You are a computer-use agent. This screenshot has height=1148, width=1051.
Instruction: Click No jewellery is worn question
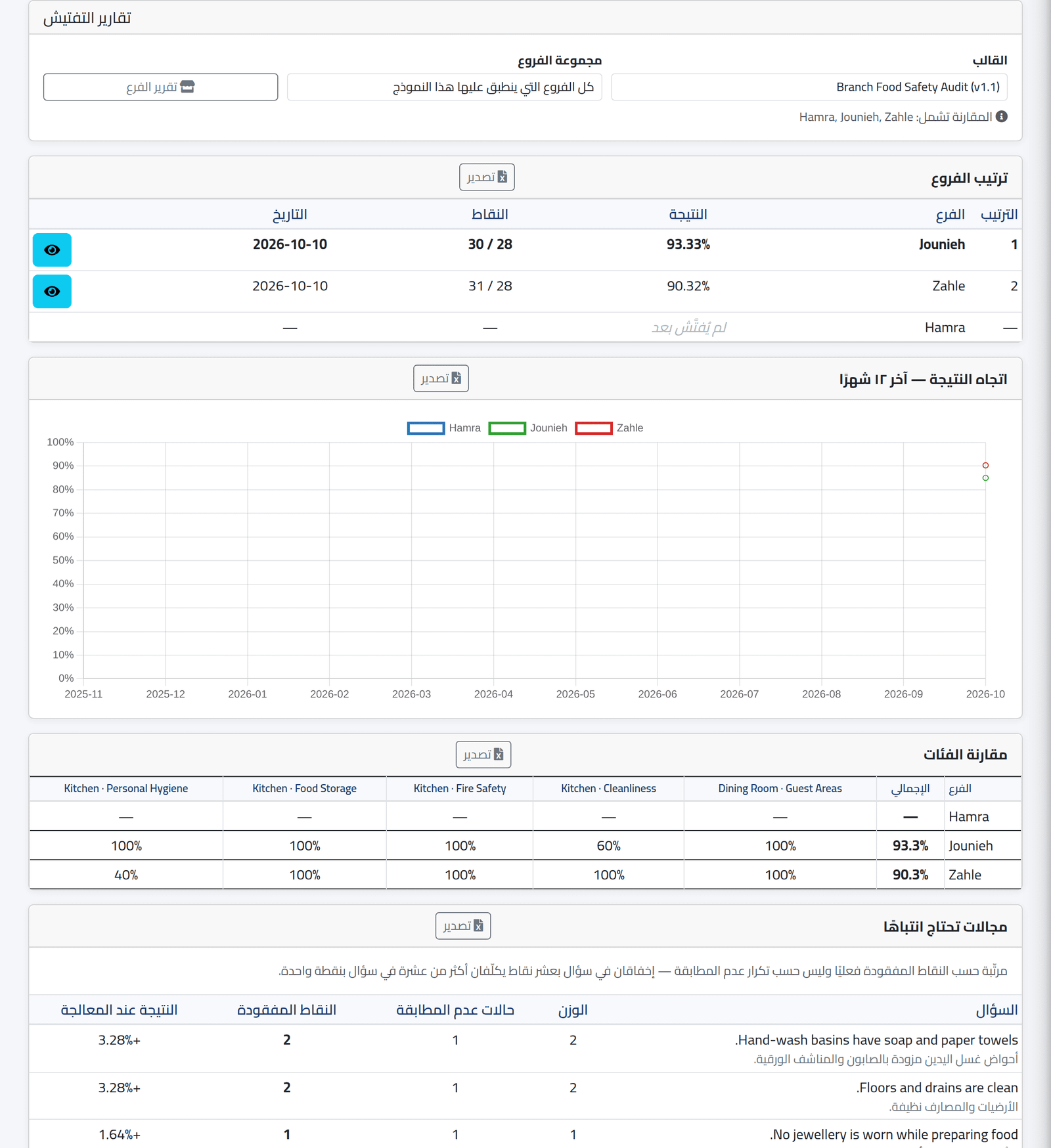(894, 1134)
